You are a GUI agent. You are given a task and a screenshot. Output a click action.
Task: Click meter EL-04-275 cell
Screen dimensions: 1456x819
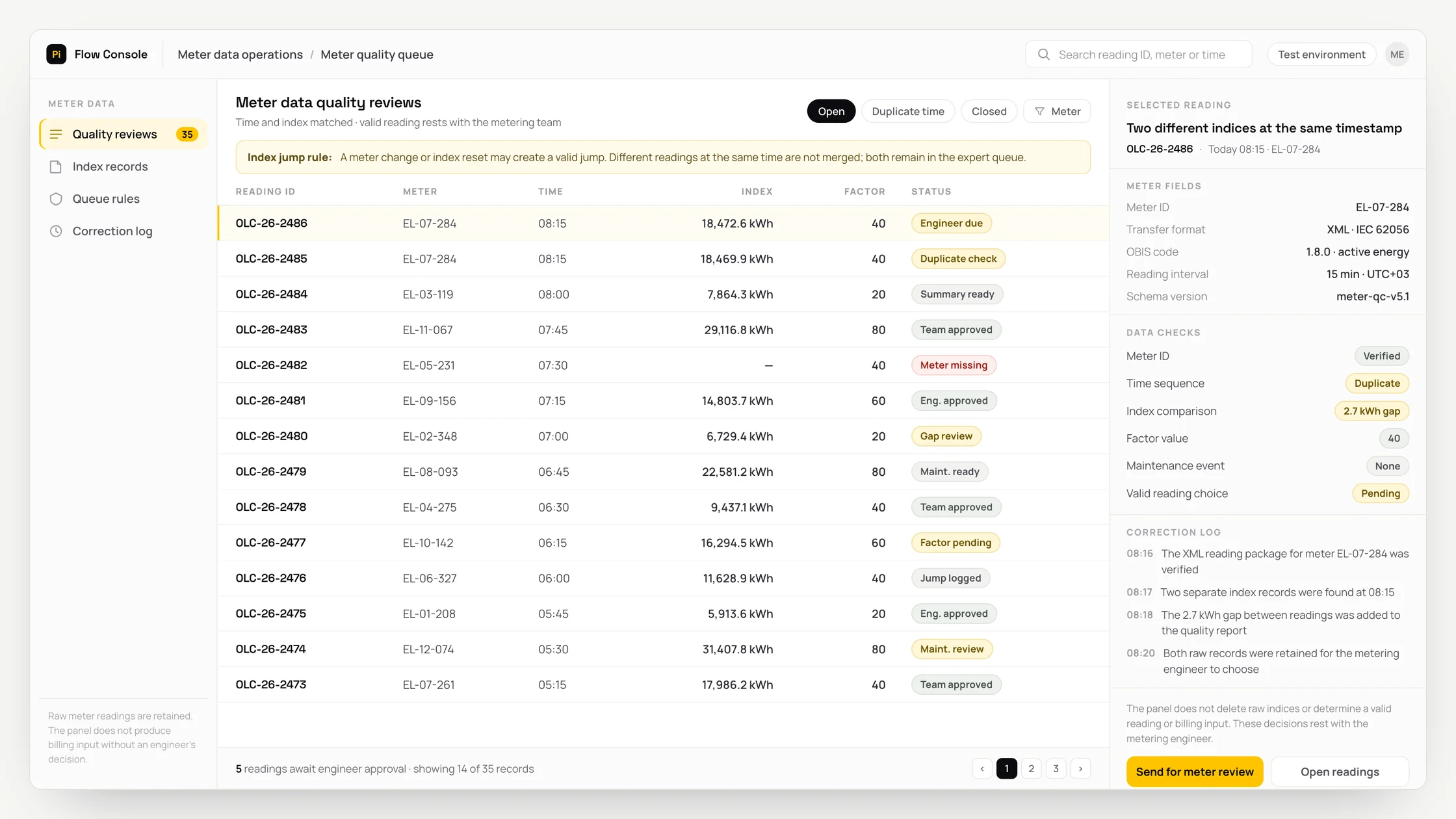pos(429,508)
